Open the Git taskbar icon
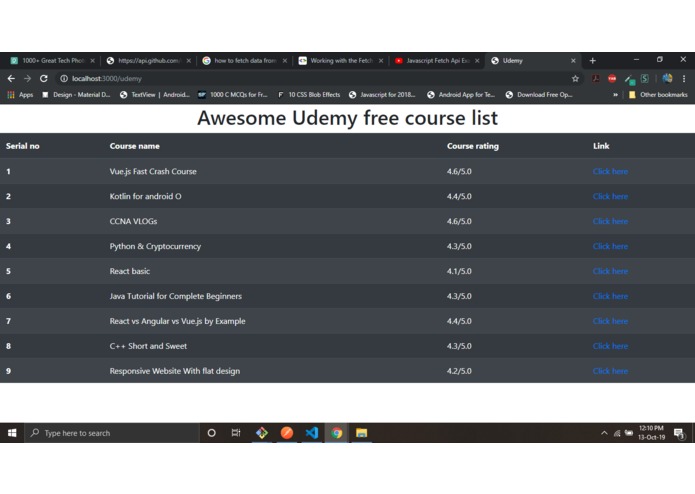The image size is (695, 494). click(262, 433)
